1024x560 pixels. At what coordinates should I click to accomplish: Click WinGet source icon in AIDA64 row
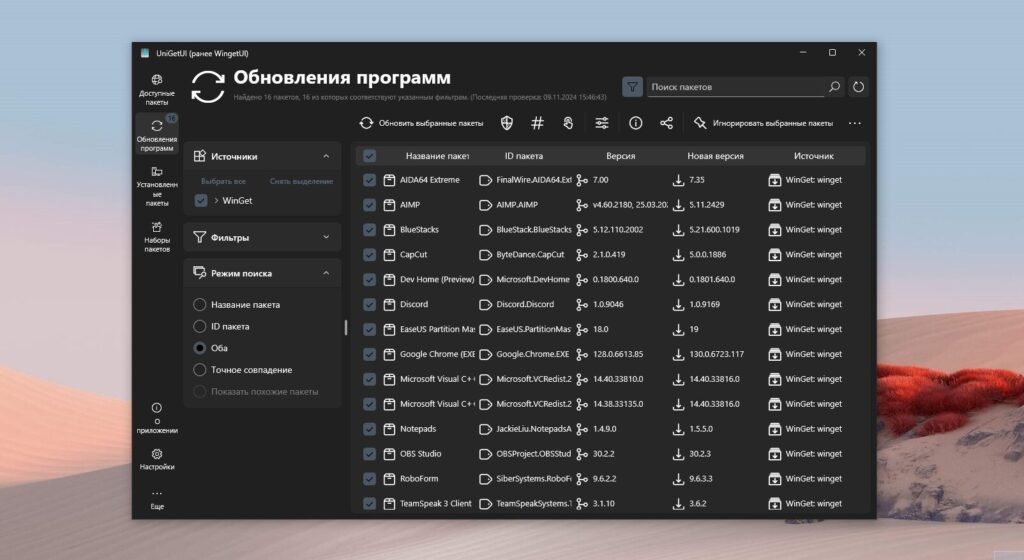point(775,180)
